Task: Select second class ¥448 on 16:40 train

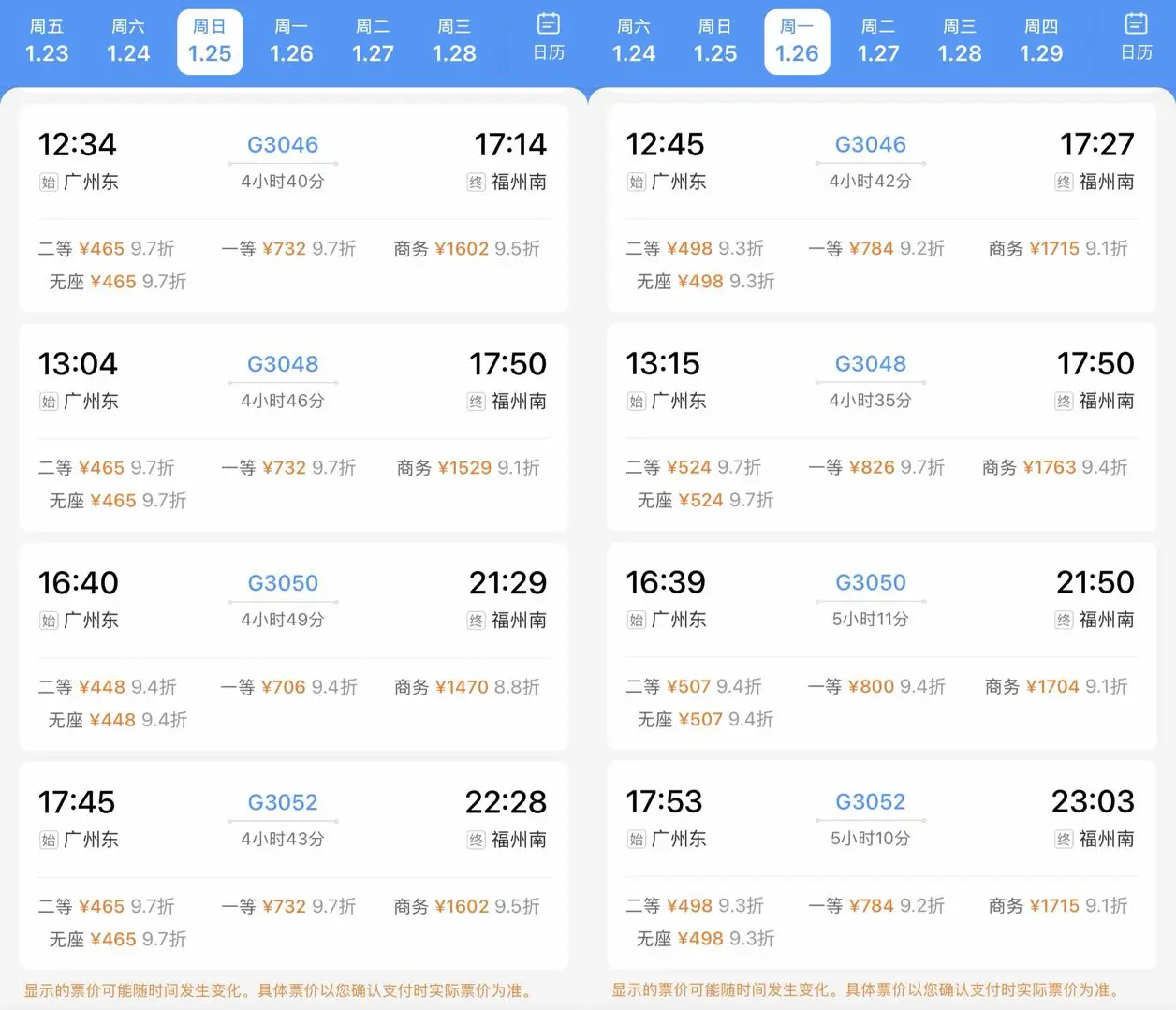Action: click(x=107, y=687)
